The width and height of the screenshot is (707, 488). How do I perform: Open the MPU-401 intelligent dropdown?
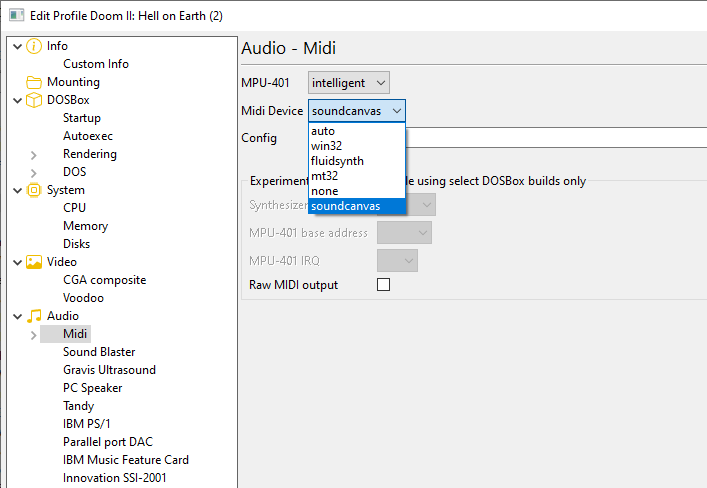coord(348,82)
